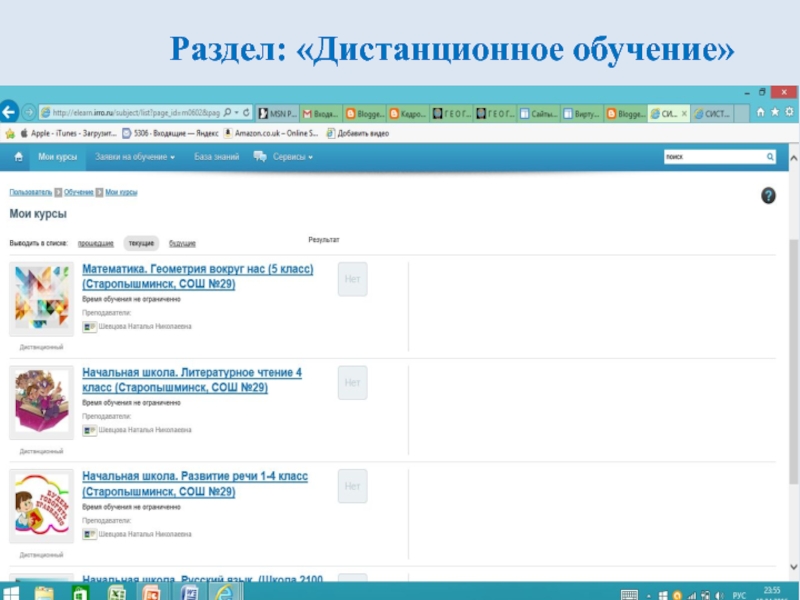Click the Windows Start button on taskbar
This screenshot has height=600, width=800.
[10, 593]
